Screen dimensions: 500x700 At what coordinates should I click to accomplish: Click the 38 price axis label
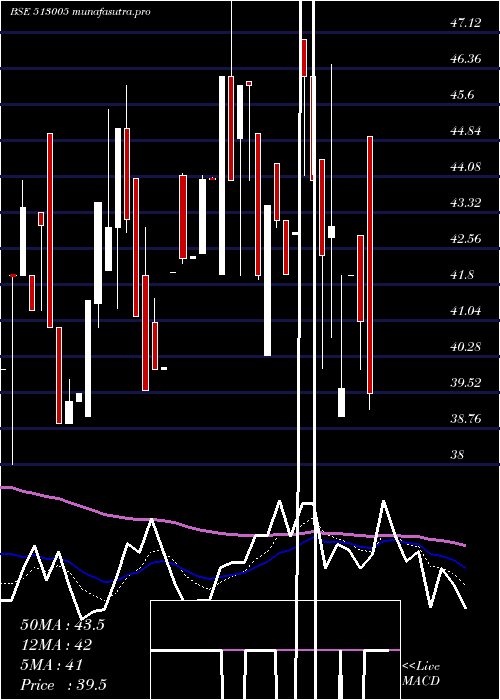pos(458,454)
